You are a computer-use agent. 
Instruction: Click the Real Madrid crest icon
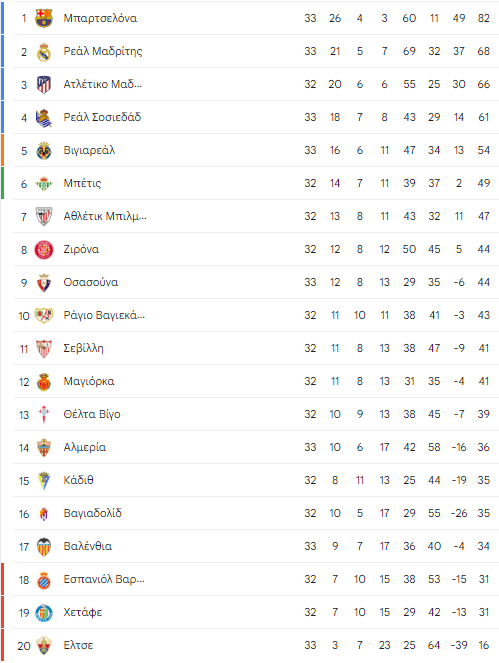[44, 52]
